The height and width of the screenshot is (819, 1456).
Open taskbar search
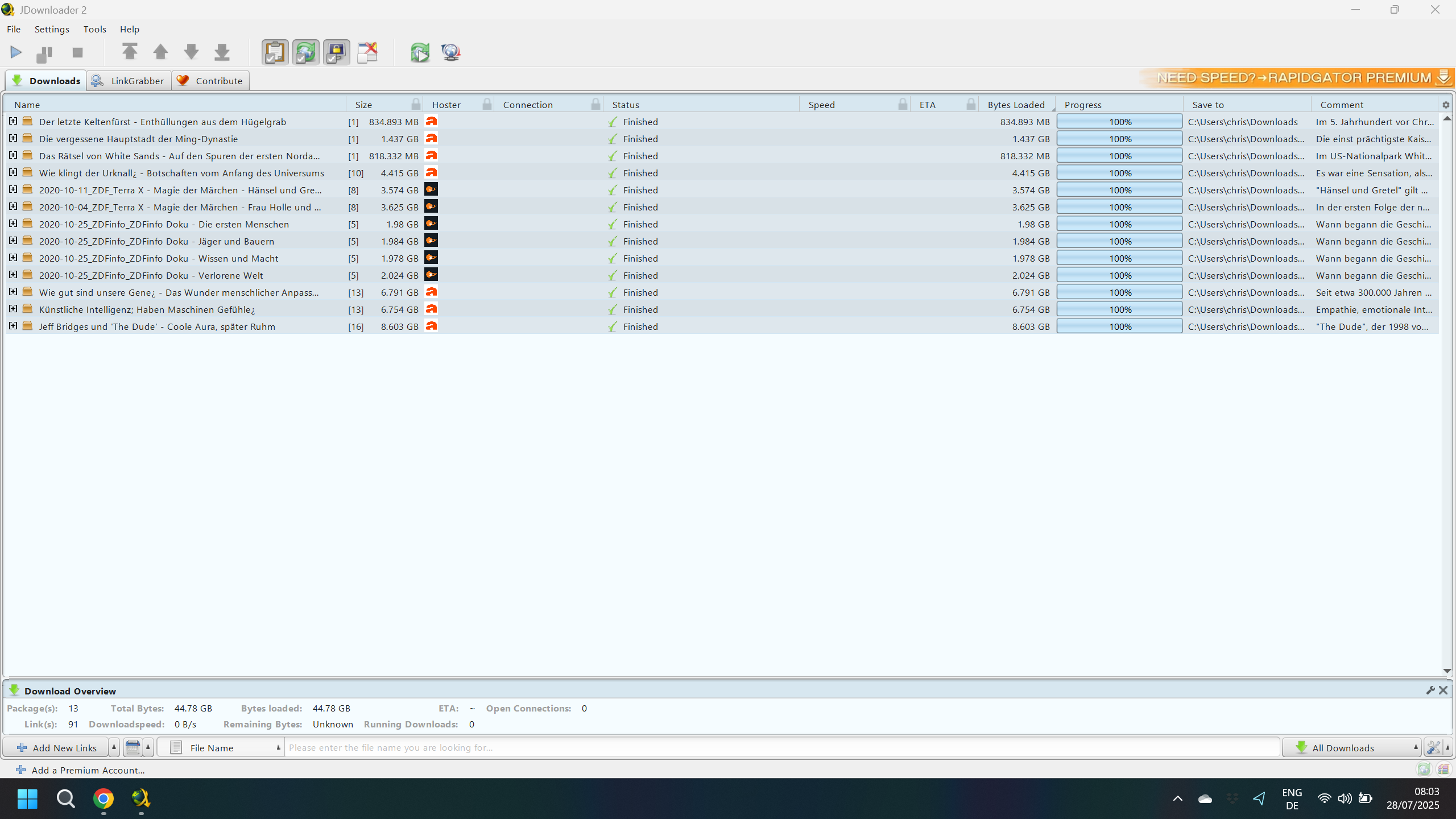(x=66, y=799)
